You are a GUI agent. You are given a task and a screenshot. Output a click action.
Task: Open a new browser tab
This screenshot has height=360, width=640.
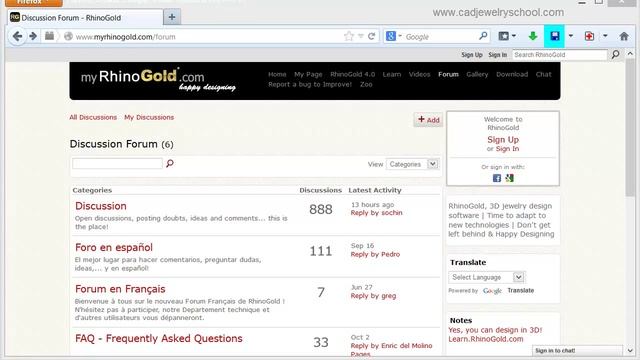click(x=172, y=17)
